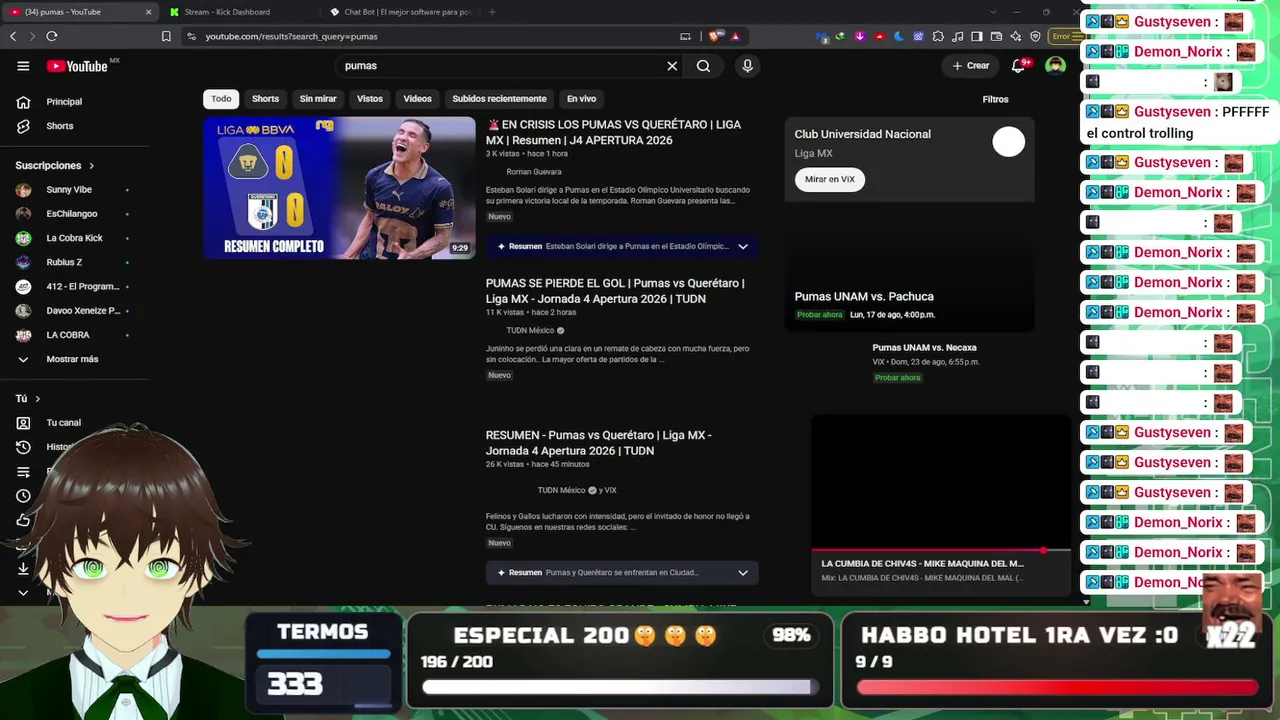This screenshot has height=720, width=1280.
Task: Click the magnifying glass search button
Action: pyautogui.click(x=704, y=66)
